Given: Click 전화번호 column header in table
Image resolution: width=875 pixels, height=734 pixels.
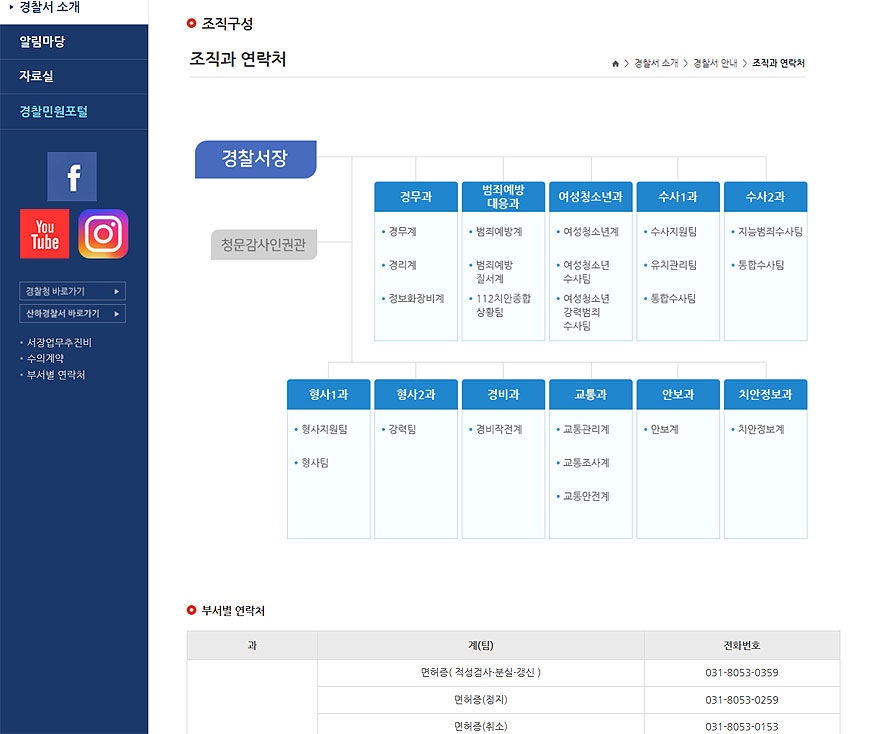Looking at the screenshot, I should 741,646.
